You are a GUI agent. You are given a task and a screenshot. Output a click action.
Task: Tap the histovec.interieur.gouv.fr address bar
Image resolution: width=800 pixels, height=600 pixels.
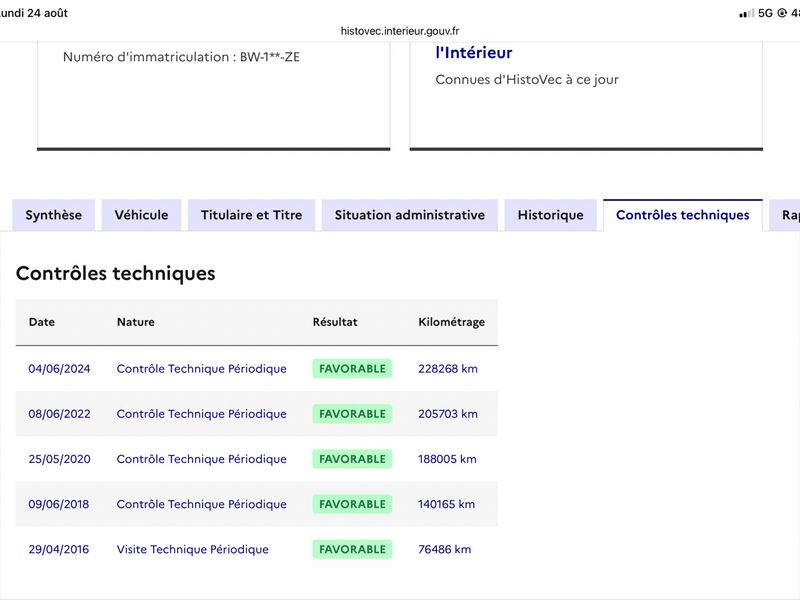[400, 31]
